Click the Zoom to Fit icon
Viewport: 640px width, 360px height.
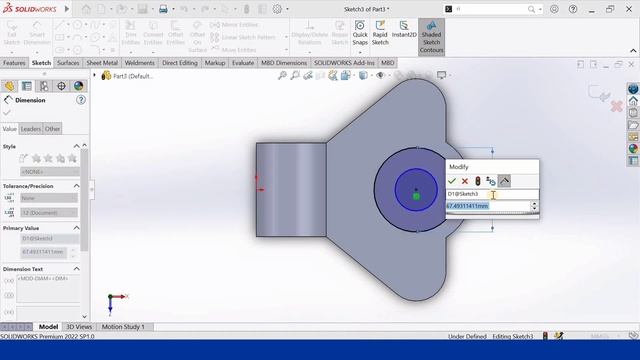pos(282,76)
